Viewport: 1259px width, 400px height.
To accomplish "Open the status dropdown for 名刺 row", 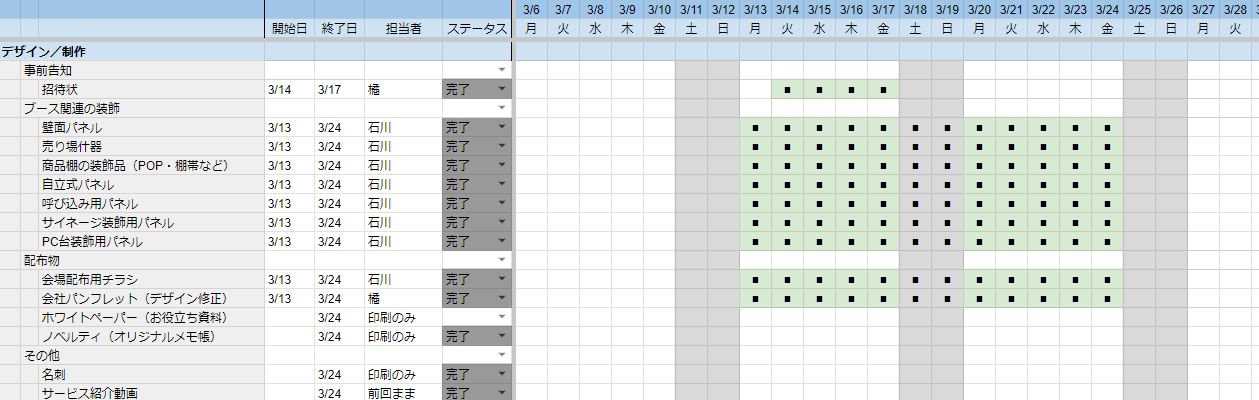I will click(502, 375).
